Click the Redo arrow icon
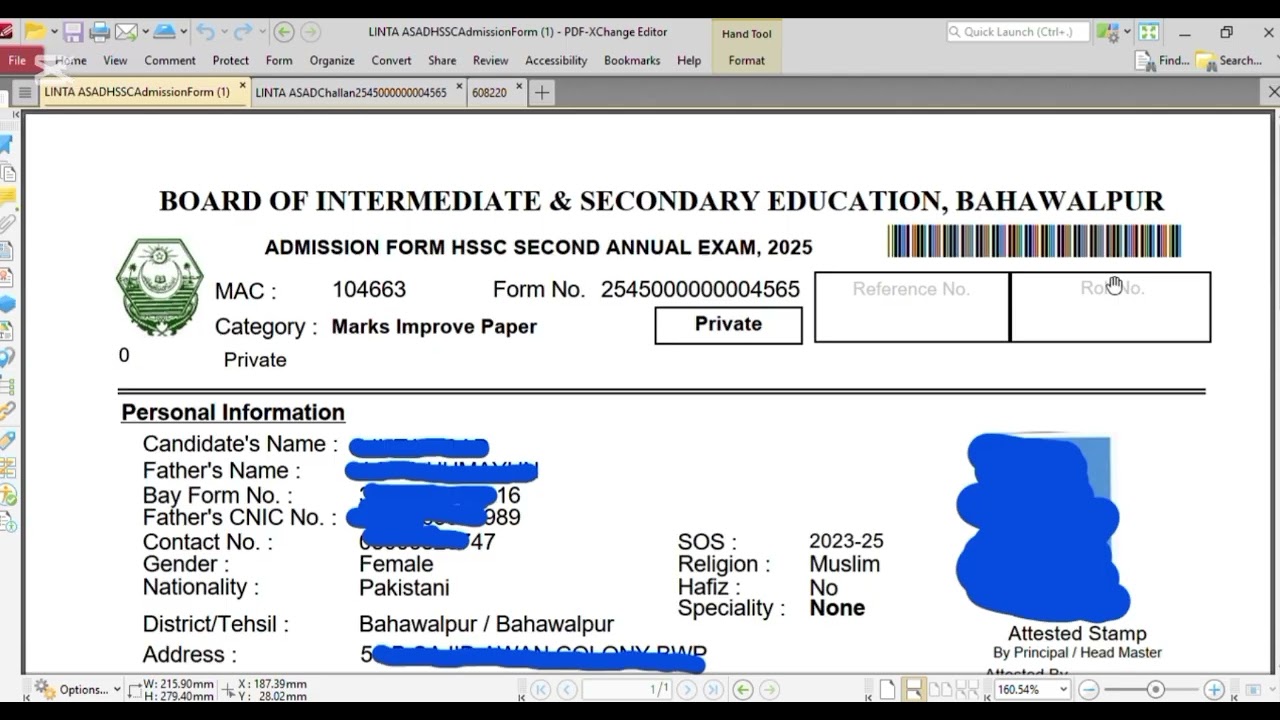 tap(243, 32)
